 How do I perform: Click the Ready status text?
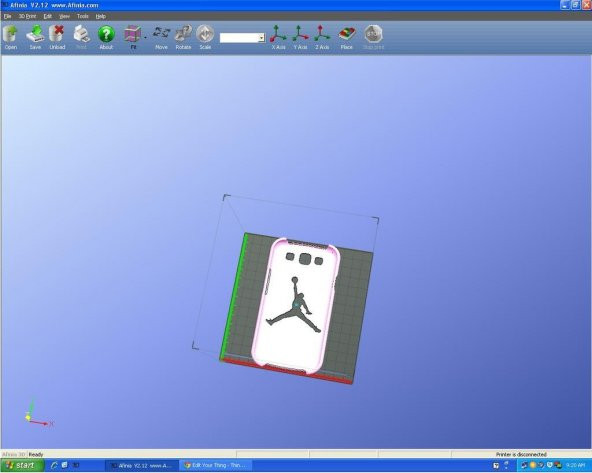[x=36, y=454]
